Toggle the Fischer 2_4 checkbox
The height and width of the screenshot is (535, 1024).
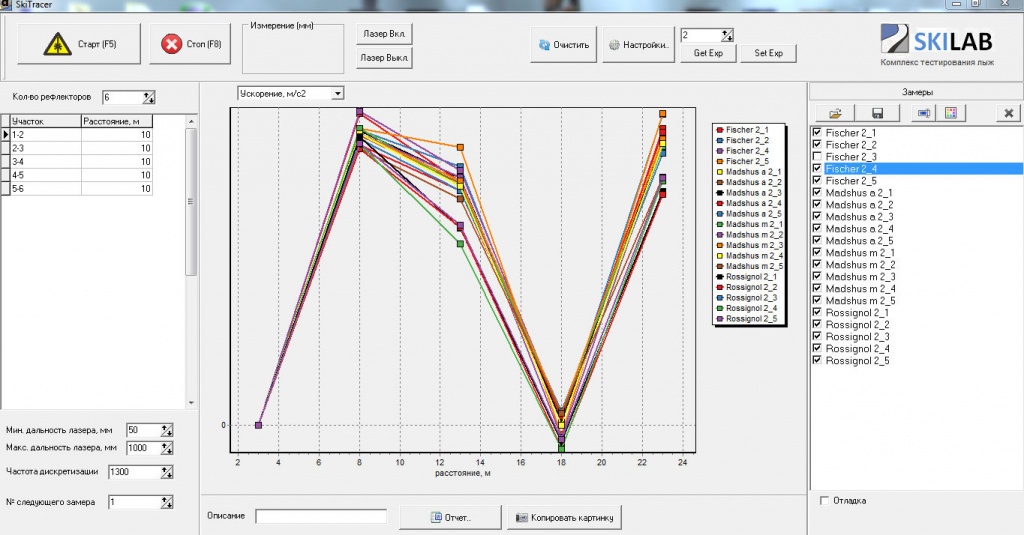pyautogui.click(x=817, y=169)
